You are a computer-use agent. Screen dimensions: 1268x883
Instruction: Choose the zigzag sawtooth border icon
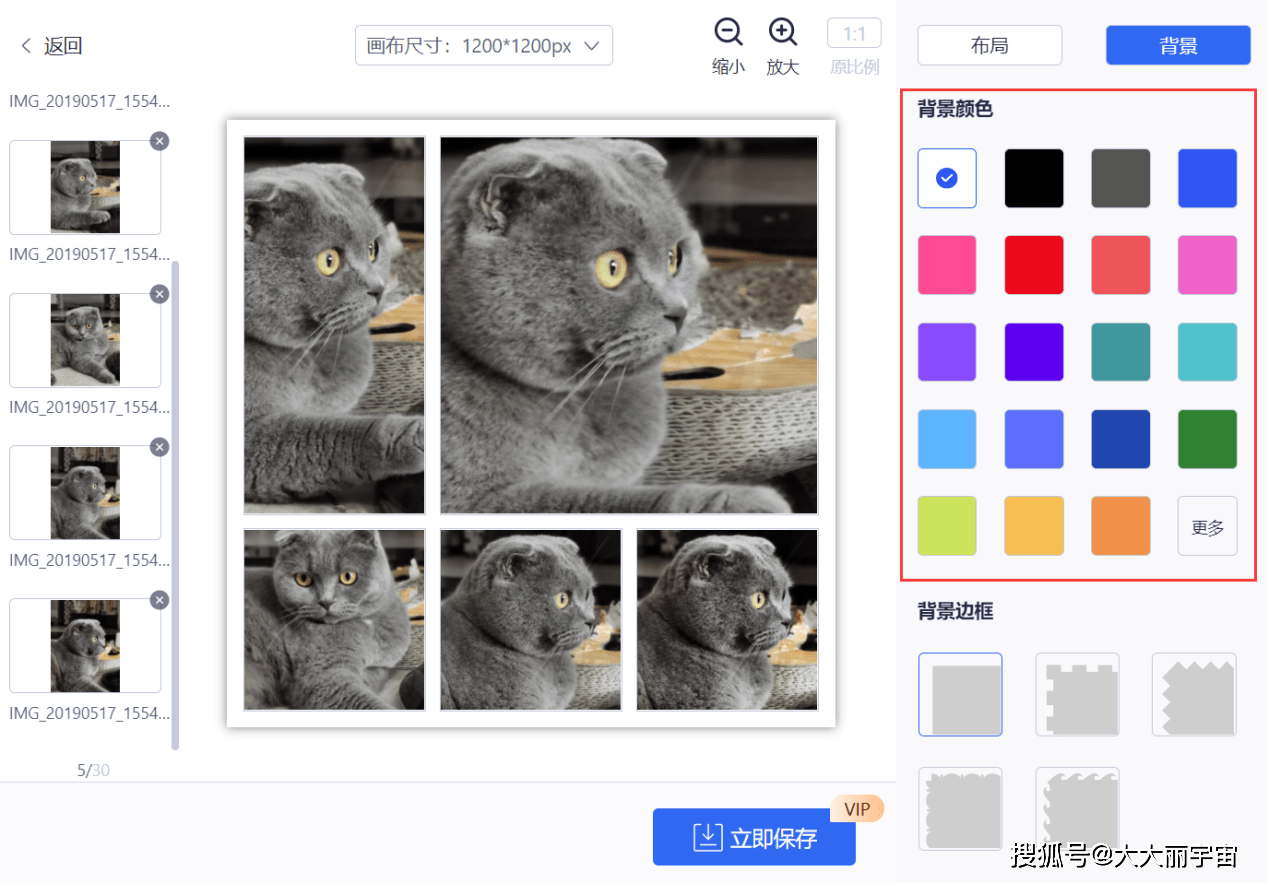tap(1194, 694)
